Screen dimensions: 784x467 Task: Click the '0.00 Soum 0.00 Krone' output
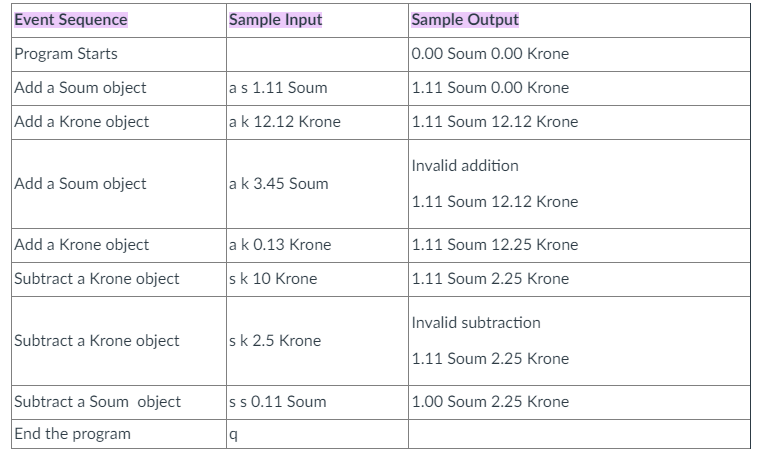[x=490, y=53]
